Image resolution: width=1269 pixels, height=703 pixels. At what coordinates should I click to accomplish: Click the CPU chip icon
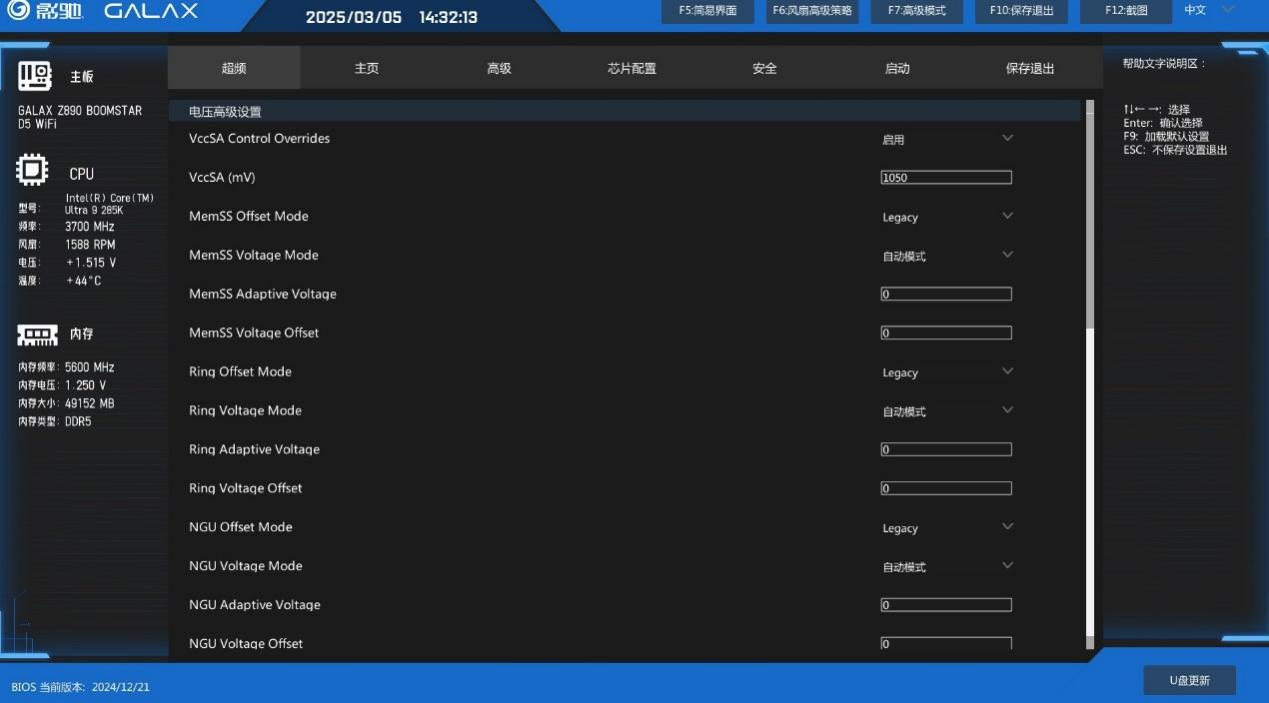tap(33, 171)
